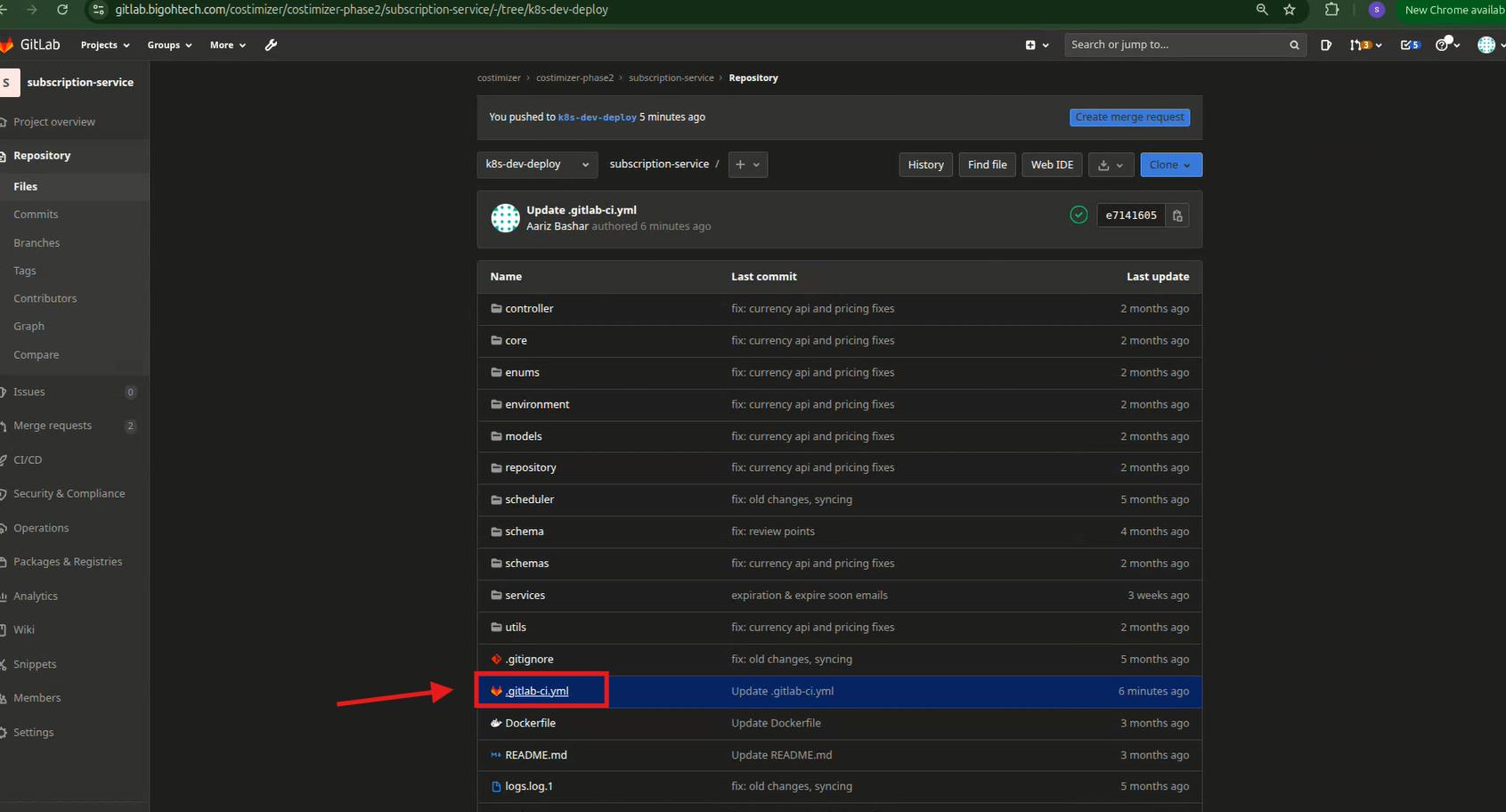
Task: Open merge requests icon with badge 3
Action: (x=1365, y=45)
